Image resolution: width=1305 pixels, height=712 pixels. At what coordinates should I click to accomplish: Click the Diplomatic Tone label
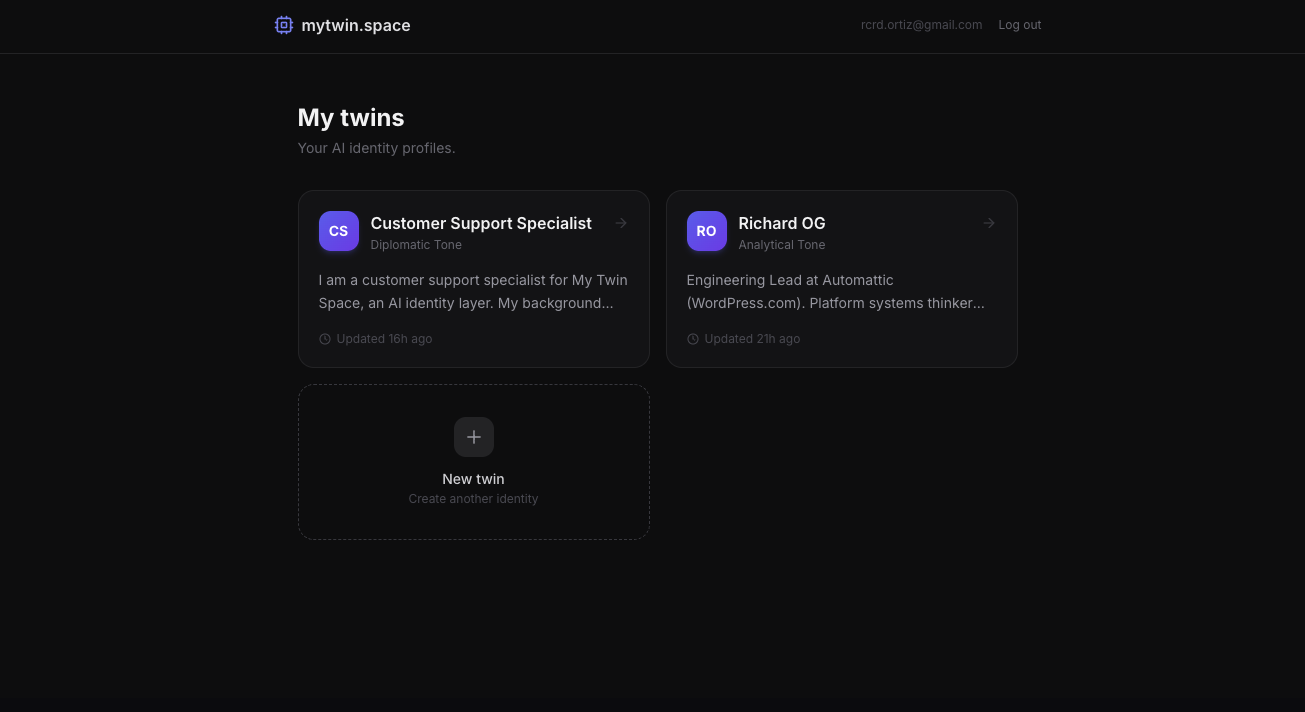point(416,244)
